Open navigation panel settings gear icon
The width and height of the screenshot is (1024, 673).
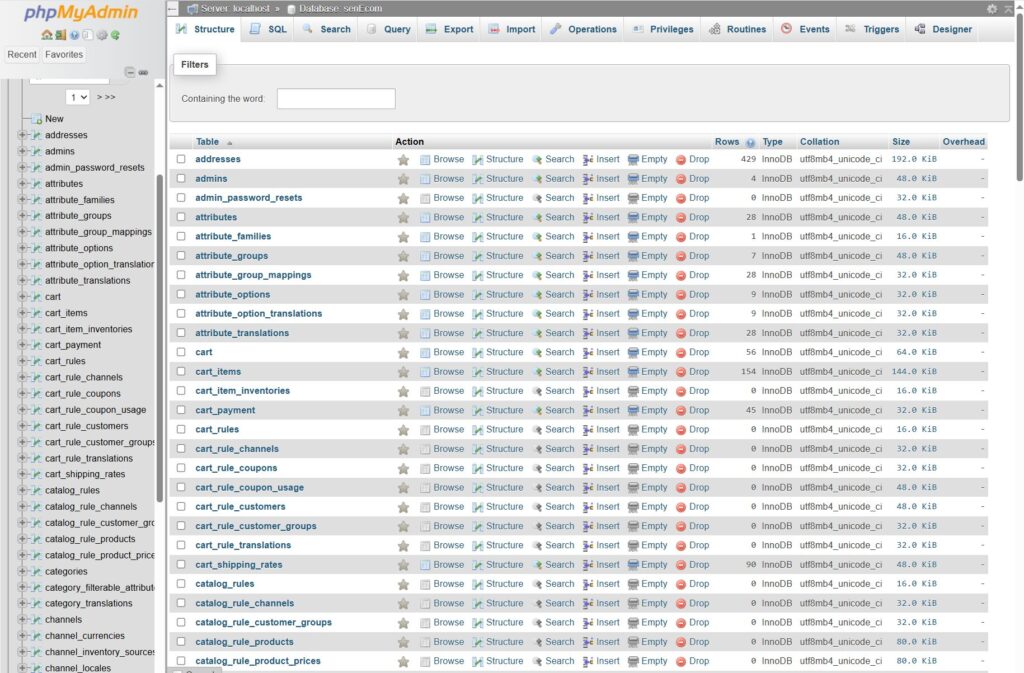(102, 35)
